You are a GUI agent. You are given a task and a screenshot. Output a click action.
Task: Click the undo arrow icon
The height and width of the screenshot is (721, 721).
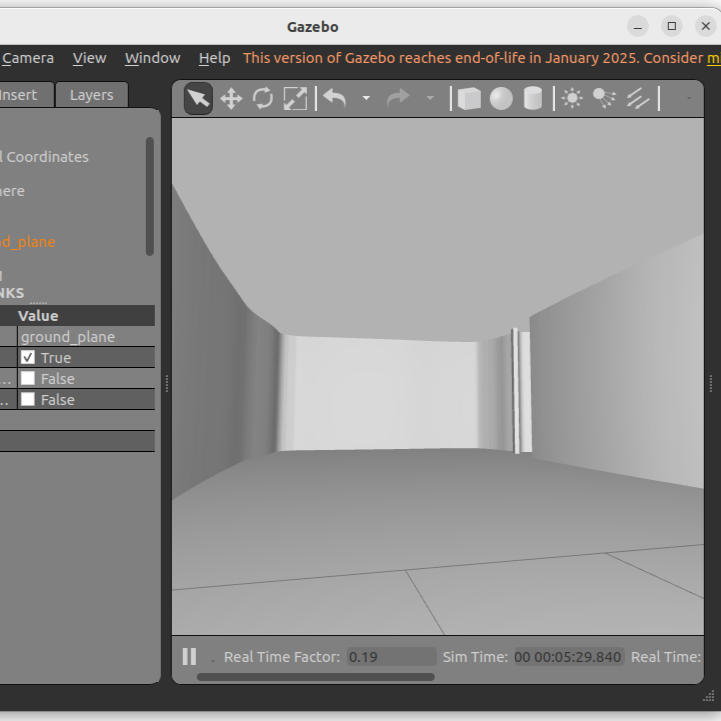click(x=335, y=98)
